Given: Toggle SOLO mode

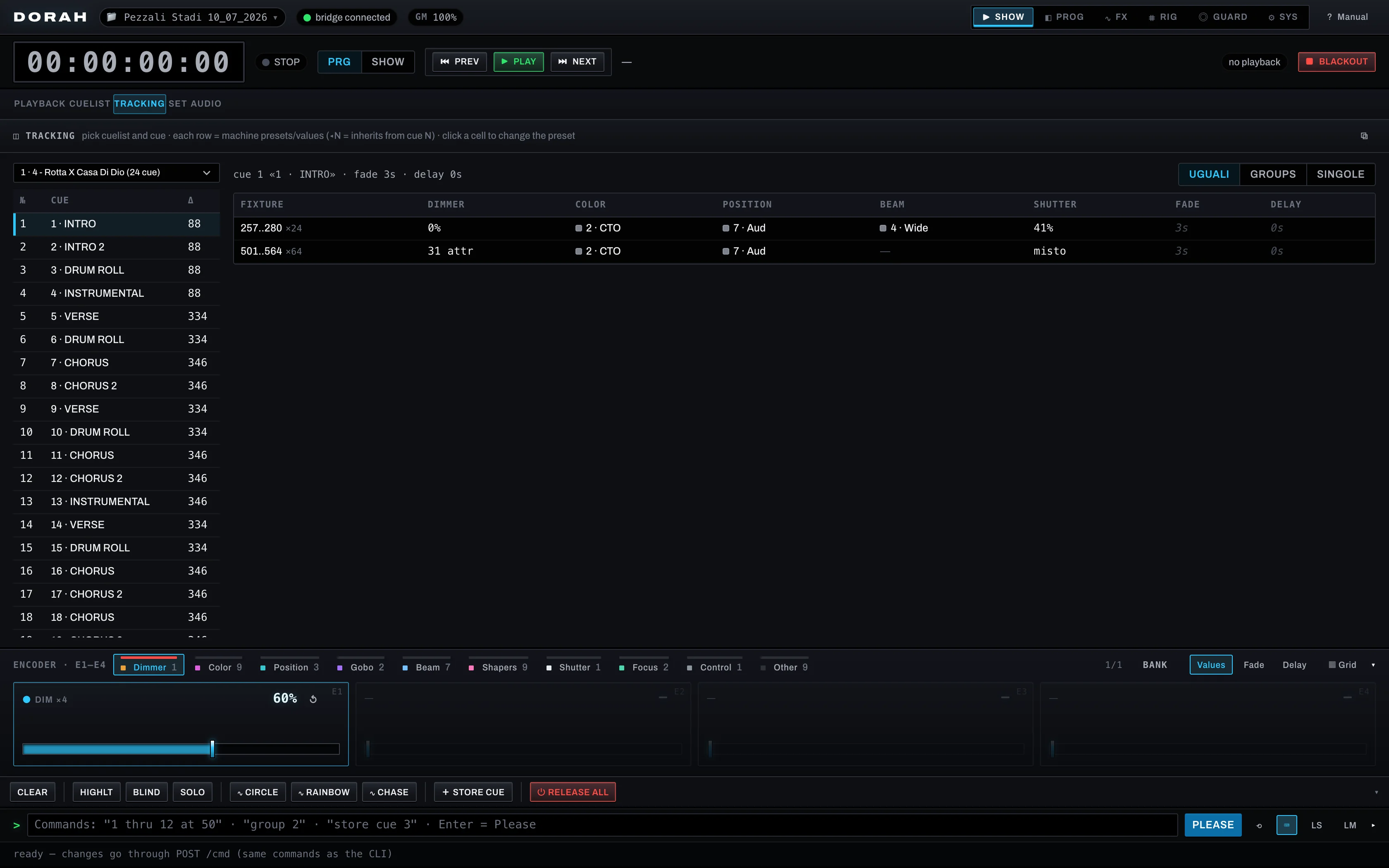Looking at the screenshot, I should (x=192, y=792).
